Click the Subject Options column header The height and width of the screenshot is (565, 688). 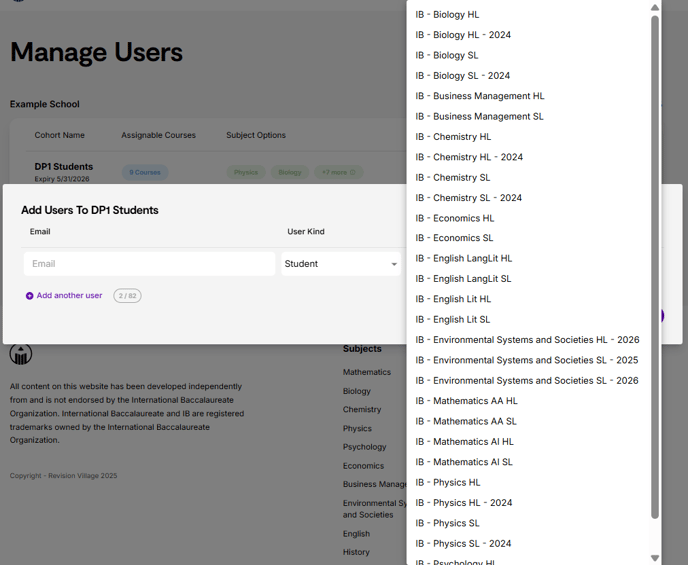256,135
